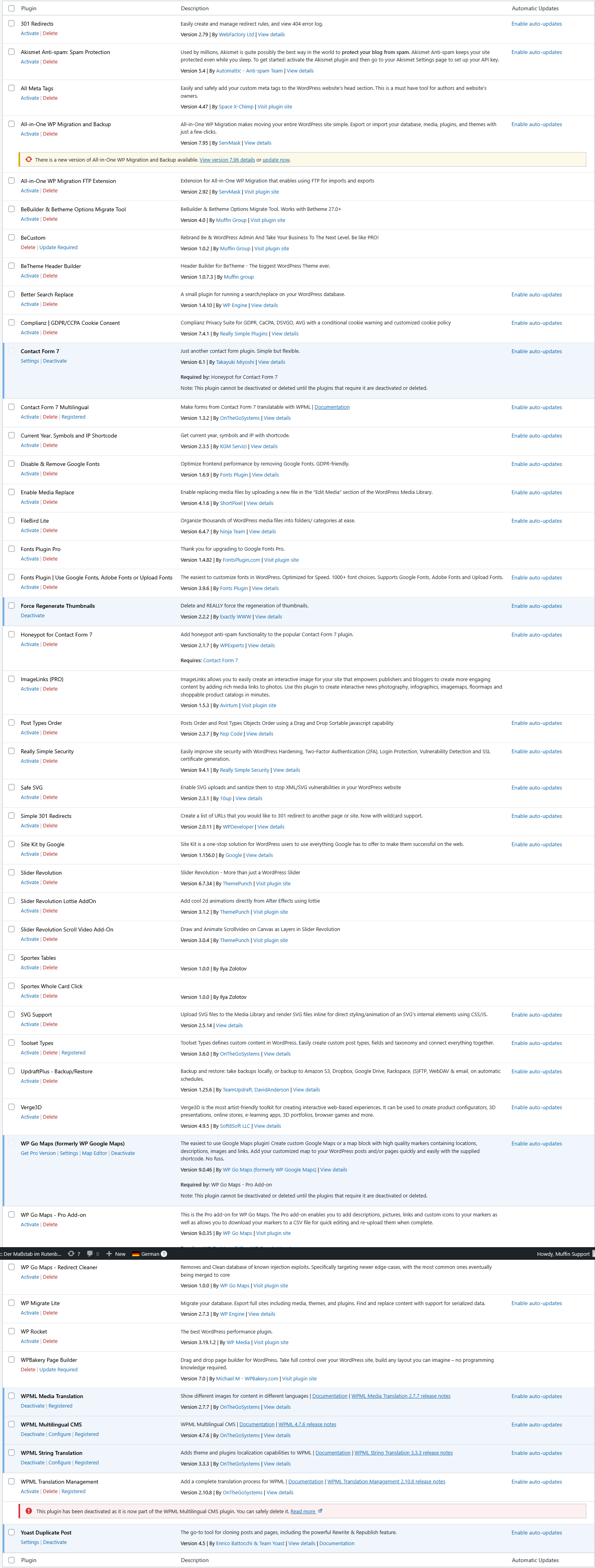This screenshot has width=595, height=1568.
Task: Select the All Meta Tags checkbox
Action: click(11, 88)
